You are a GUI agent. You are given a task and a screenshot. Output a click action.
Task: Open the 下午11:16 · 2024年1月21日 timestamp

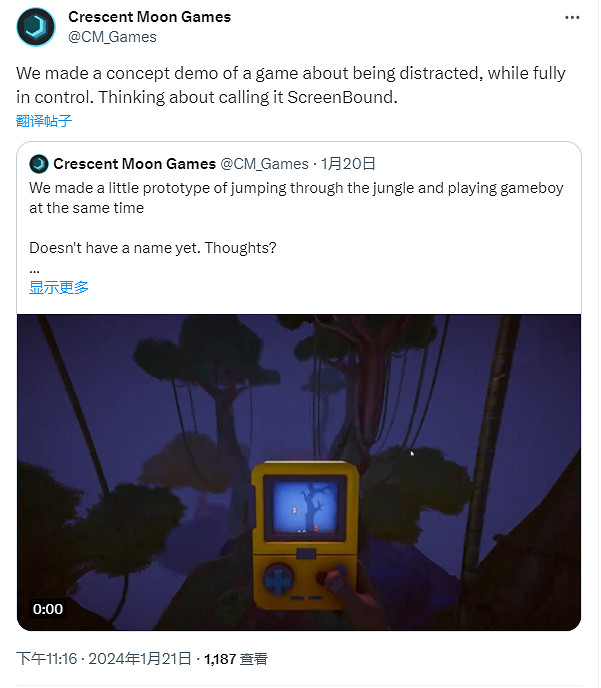[x=102, y=659]
